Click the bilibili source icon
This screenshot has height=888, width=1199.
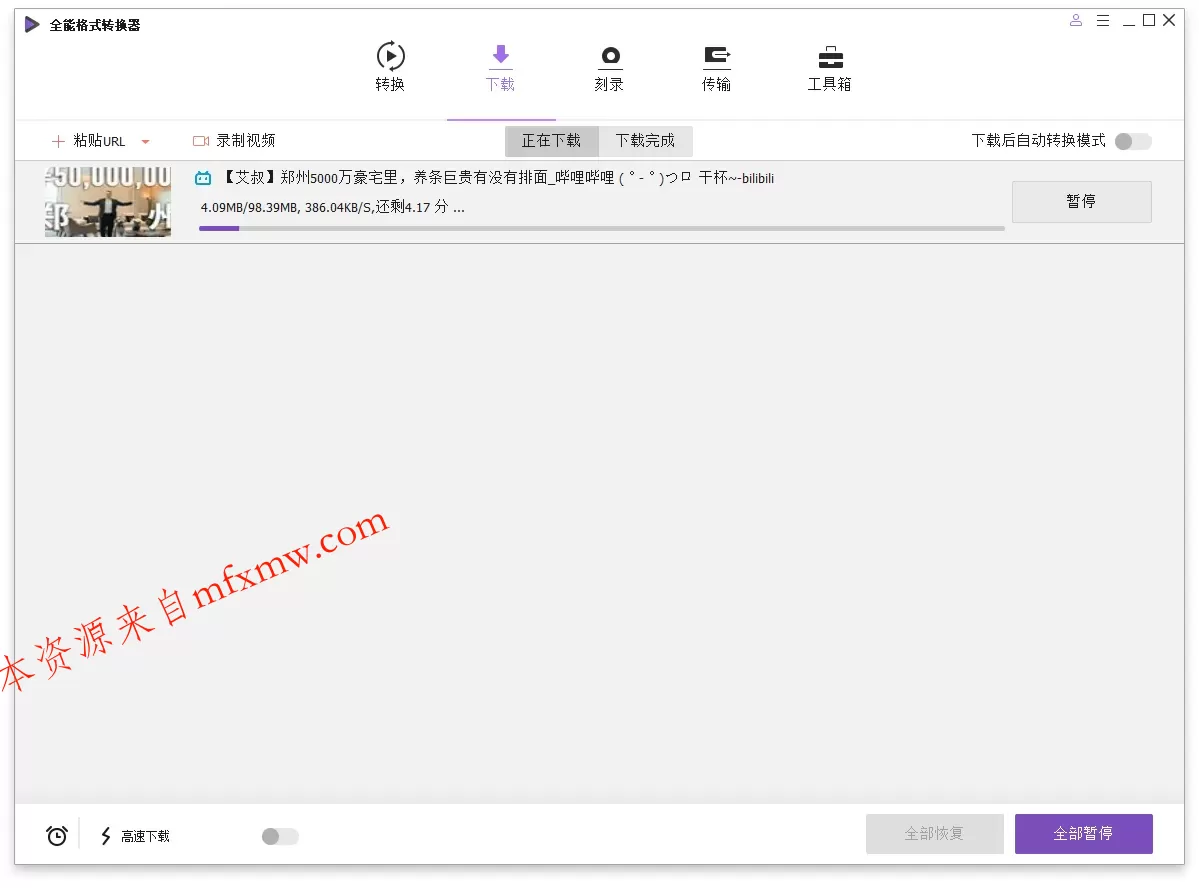click(203, 178)
